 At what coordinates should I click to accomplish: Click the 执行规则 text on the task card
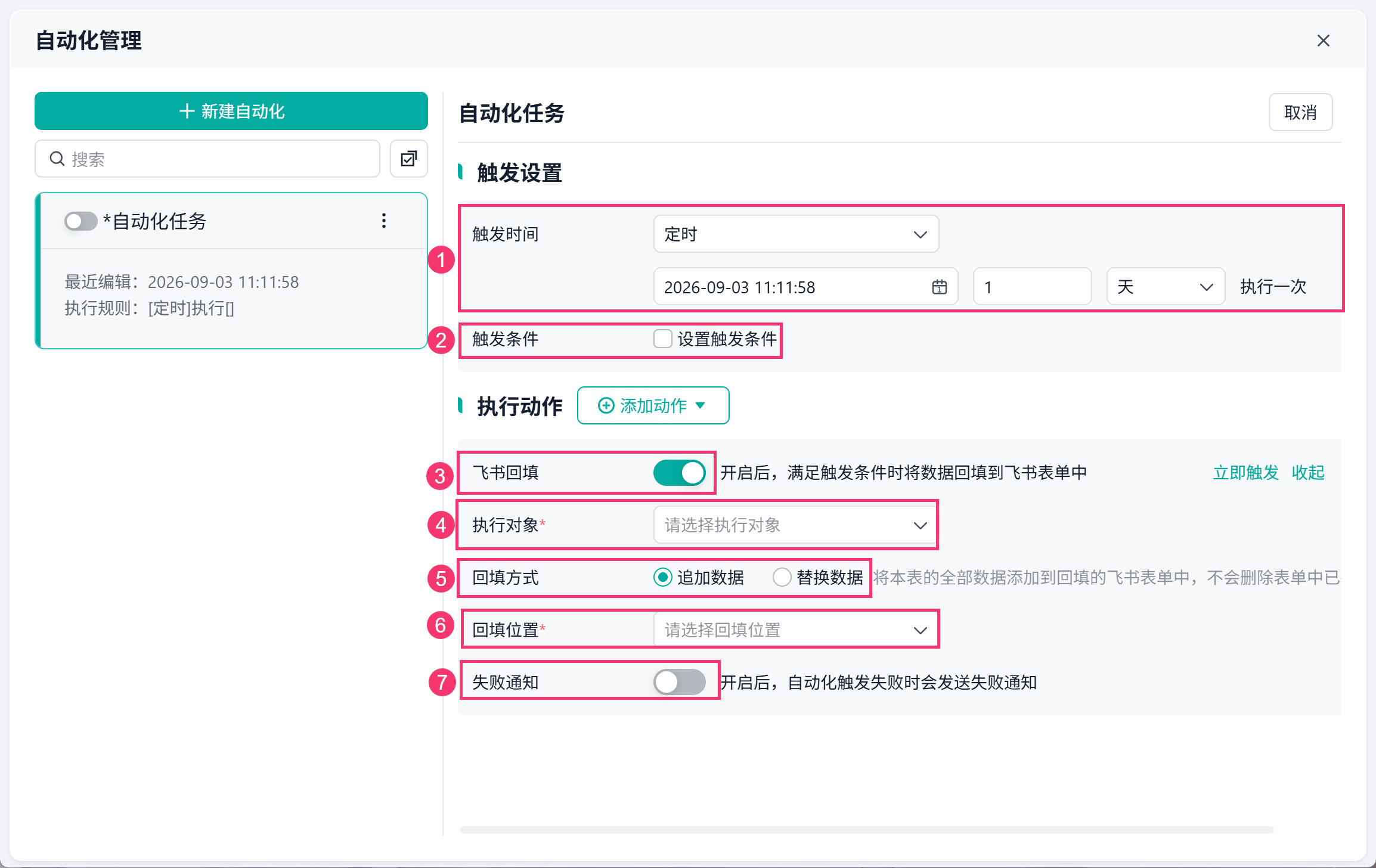click(x=149, y=308)
